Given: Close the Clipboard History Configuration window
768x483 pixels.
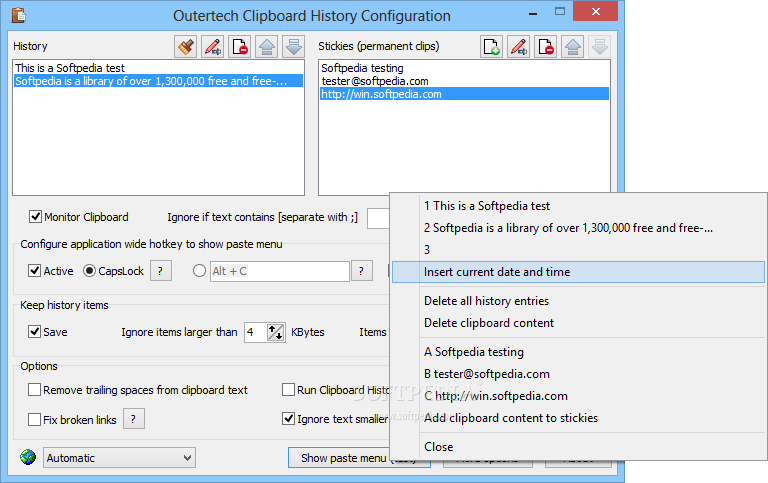Looking at the screenshot, I should 595,11.
